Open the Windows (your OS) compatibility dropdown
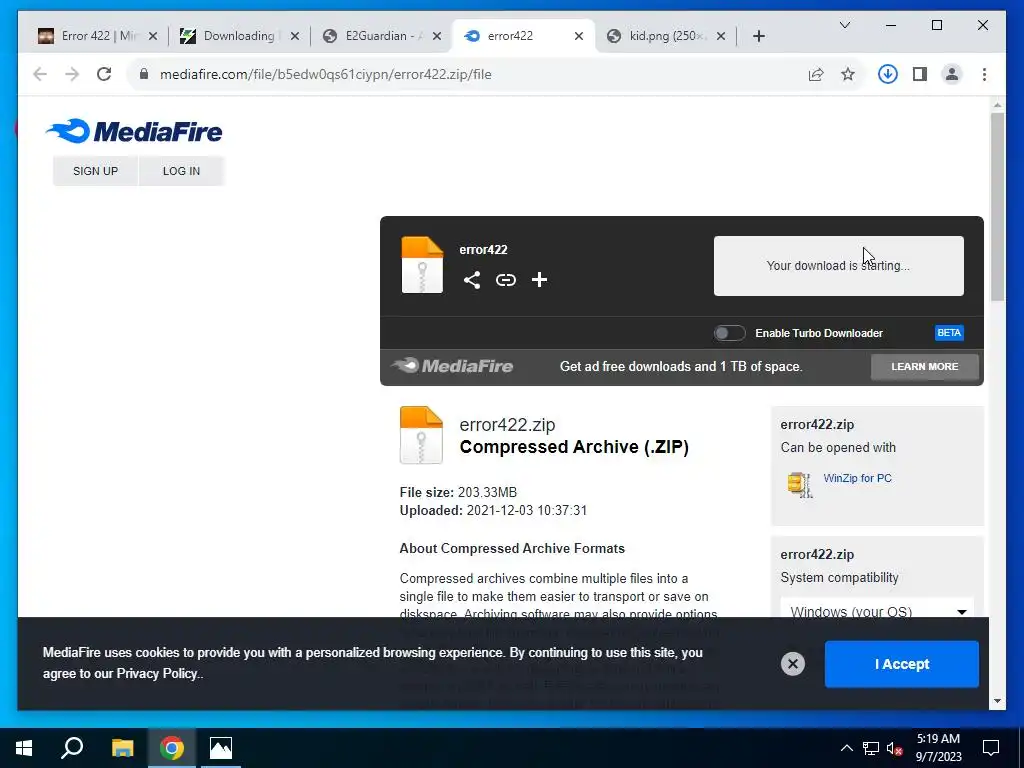The height and width of the screenshot is (768, 1024). click(x=877, y=612)
